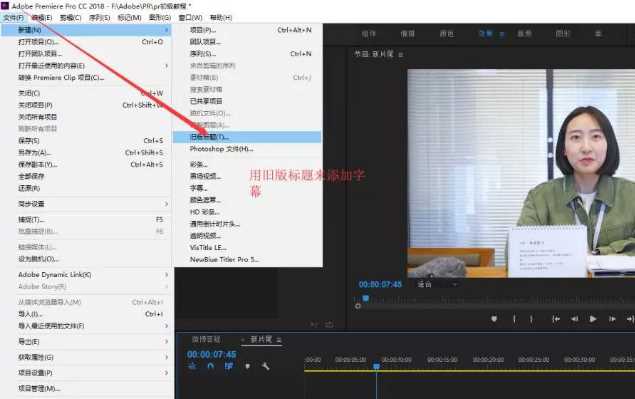Open the timeline wrench display settings

click(x=266, y=366)
